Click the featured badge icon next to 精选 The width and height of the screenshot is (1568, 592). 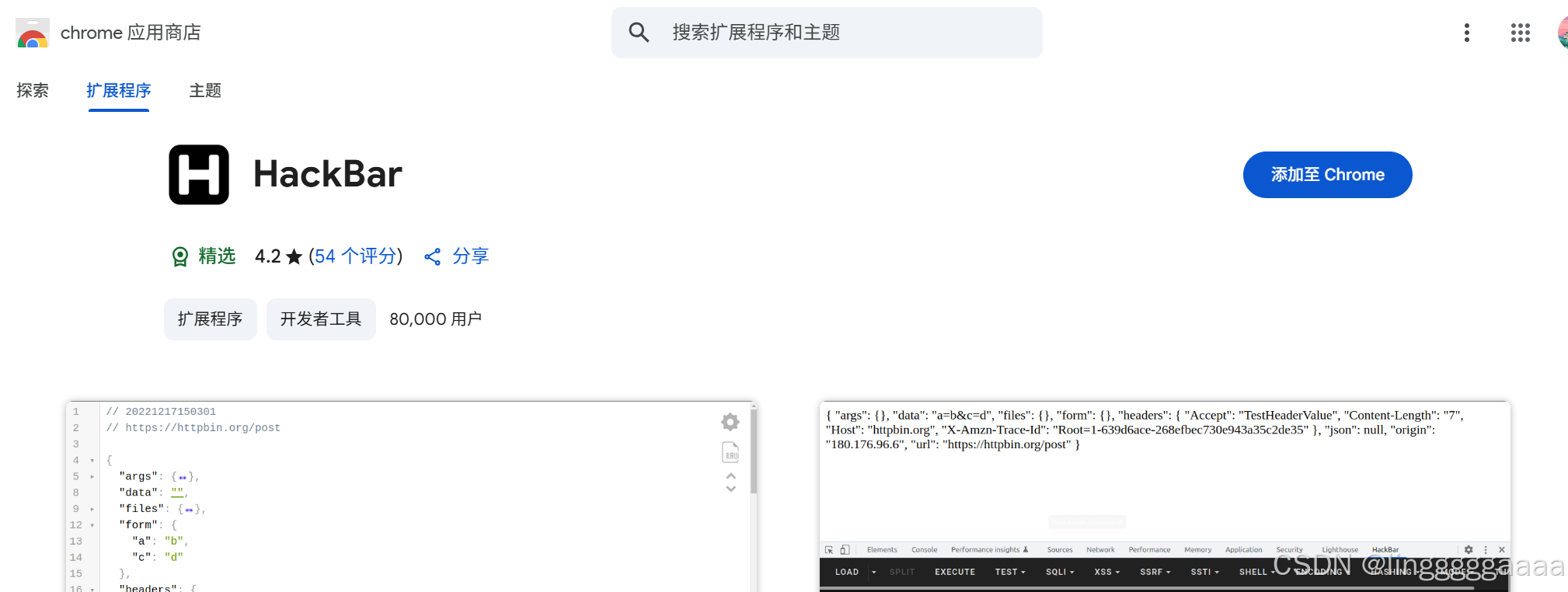tap(180, 256)
